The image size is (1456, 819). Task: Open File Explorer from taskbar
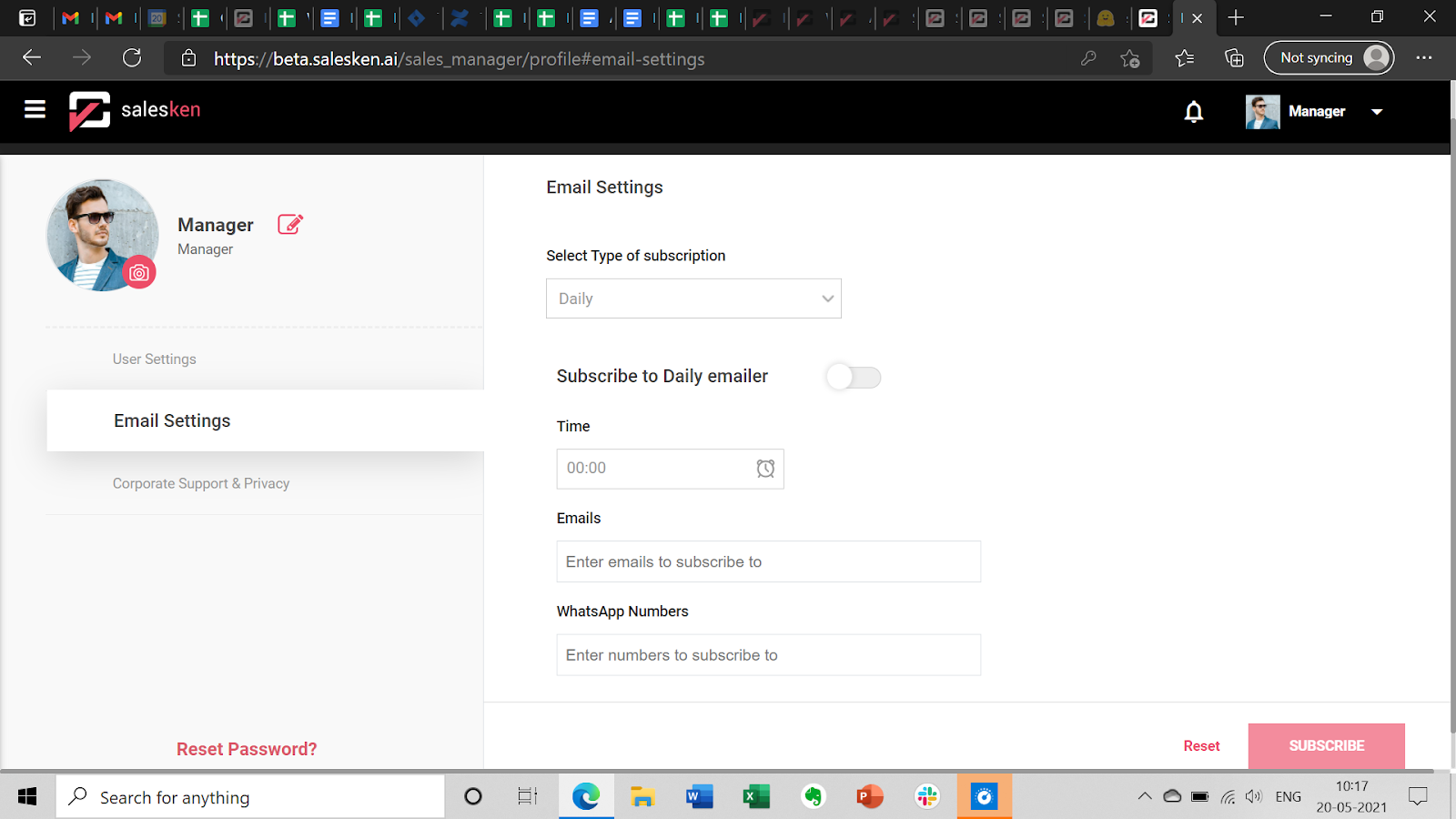point(642,797)
